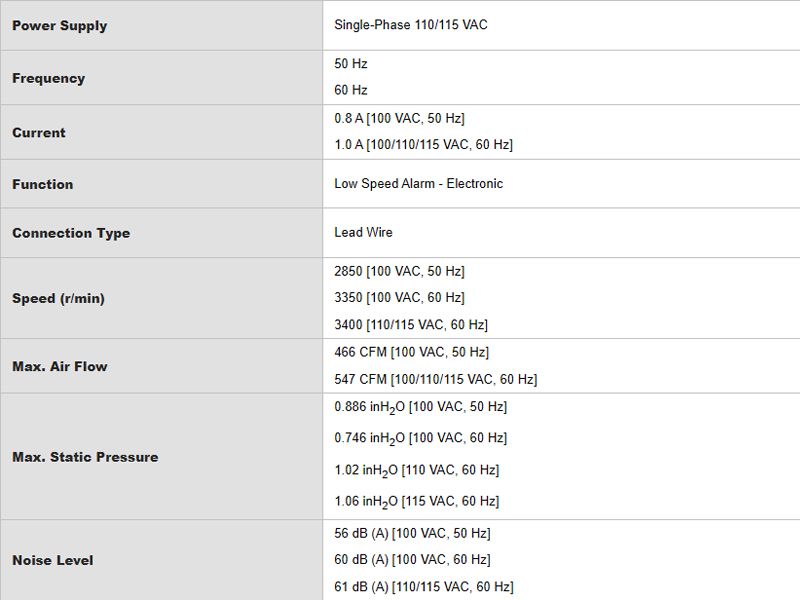Select the Single-Phase 110/115 VAC value
Image resolution: width=800 pixels, height=600 pixels.
coord(411,24)
